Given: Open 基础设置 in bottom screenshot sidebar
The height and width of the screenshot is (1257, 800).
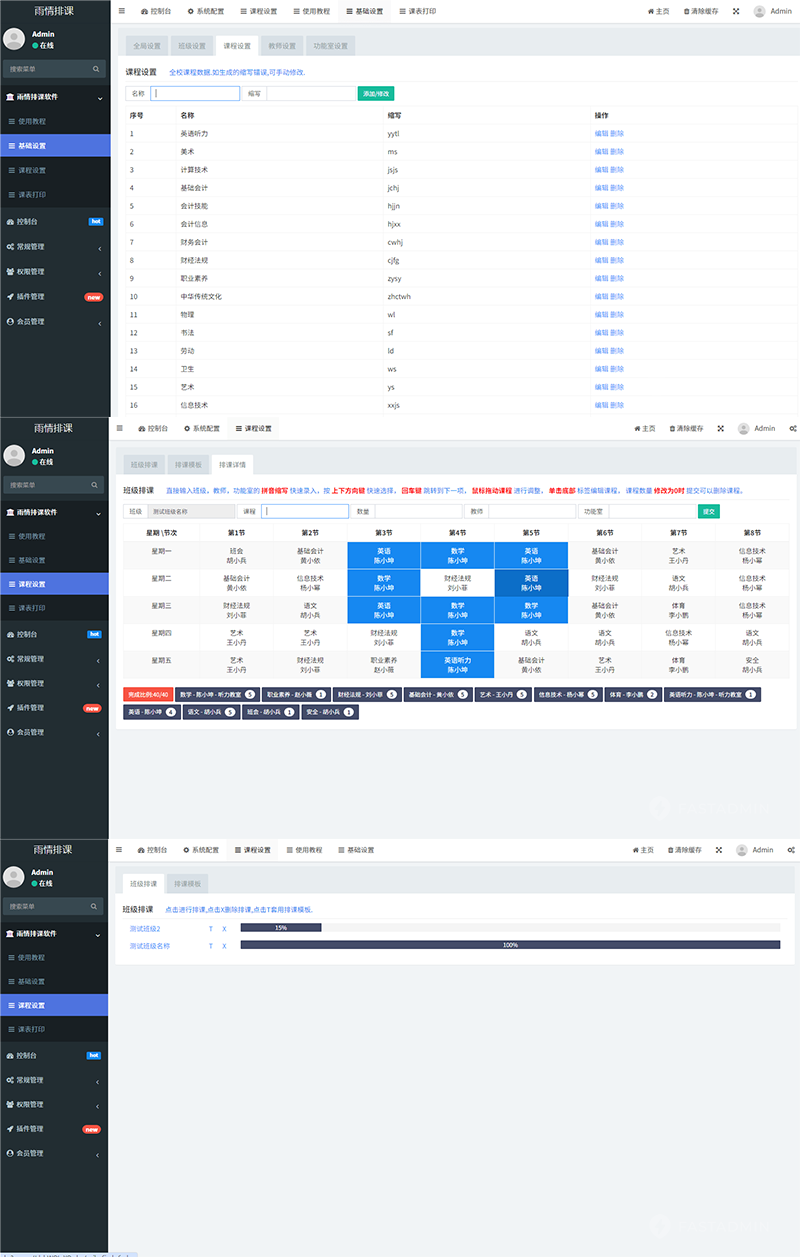Looking at the screenshot, I should [54, 982].
